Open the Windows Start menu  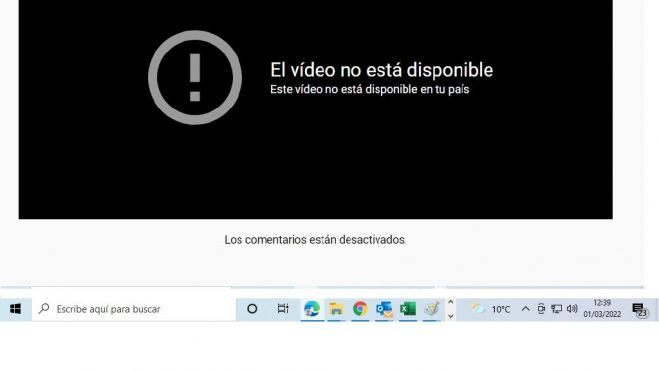coord(16,309)
